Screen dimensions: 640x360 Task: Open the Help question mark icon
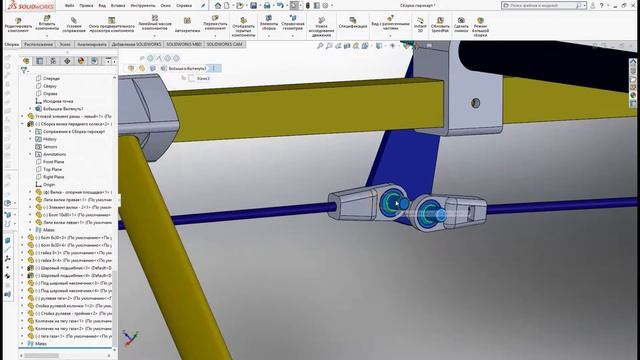(602, 5)
